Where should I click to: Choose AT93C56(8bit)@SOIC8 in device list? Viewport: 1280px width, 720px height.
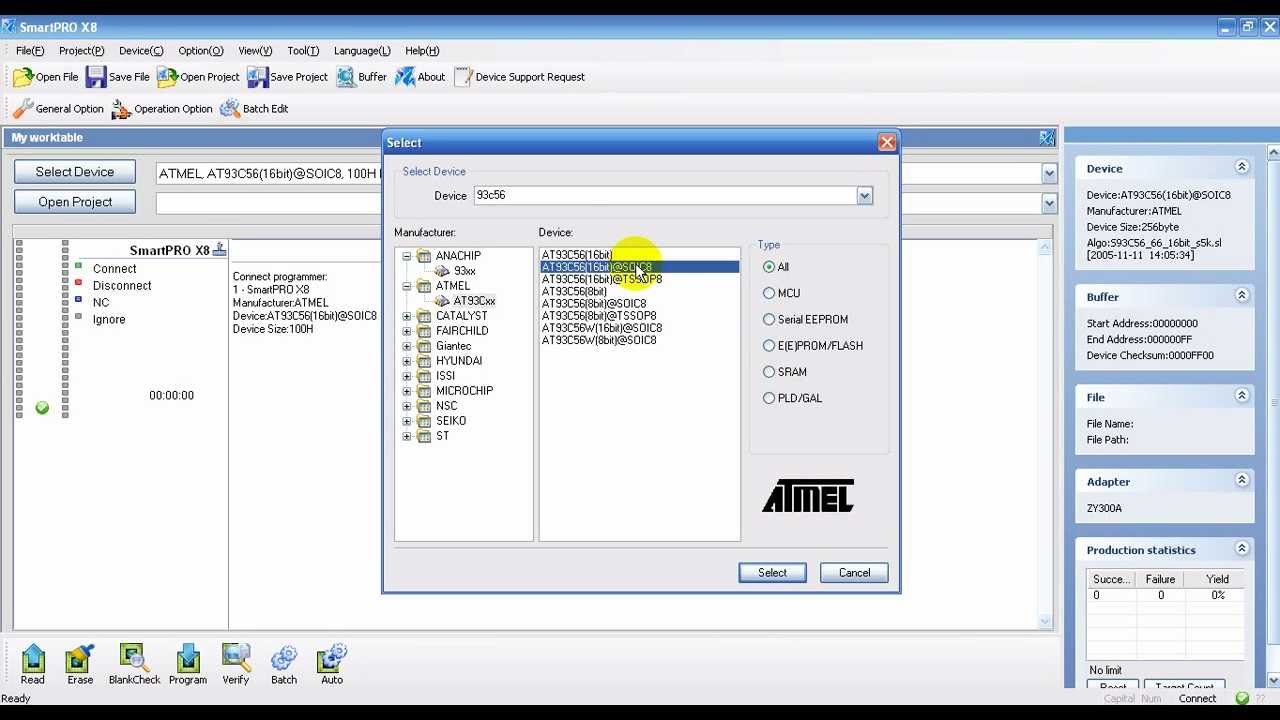coord(594,304)
